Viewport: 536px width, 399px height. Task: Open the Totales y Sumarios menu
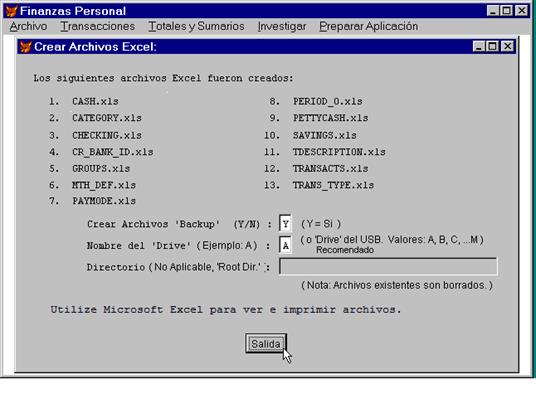point(196,26)
